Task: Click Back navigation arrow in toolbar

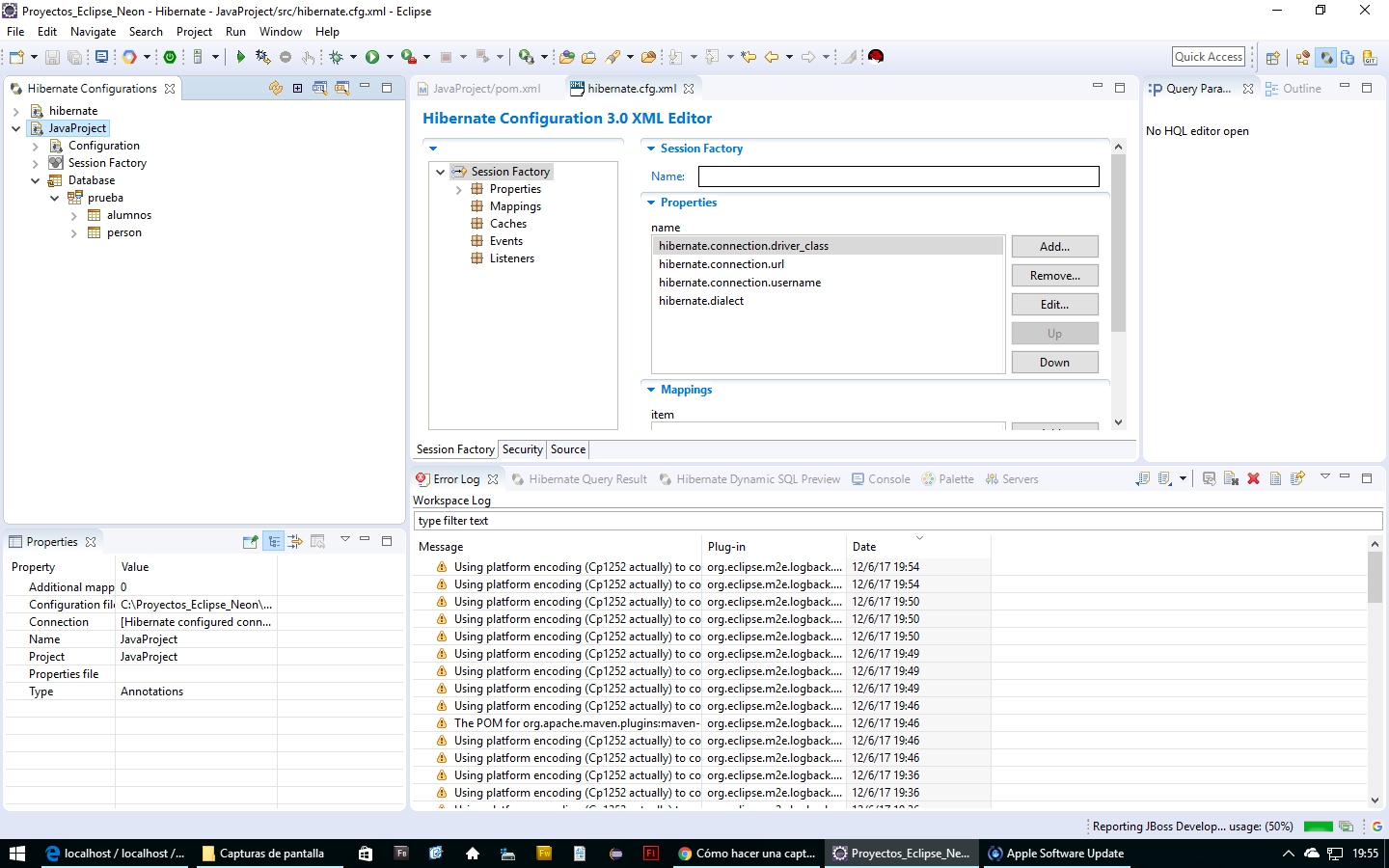Action: 772,57
